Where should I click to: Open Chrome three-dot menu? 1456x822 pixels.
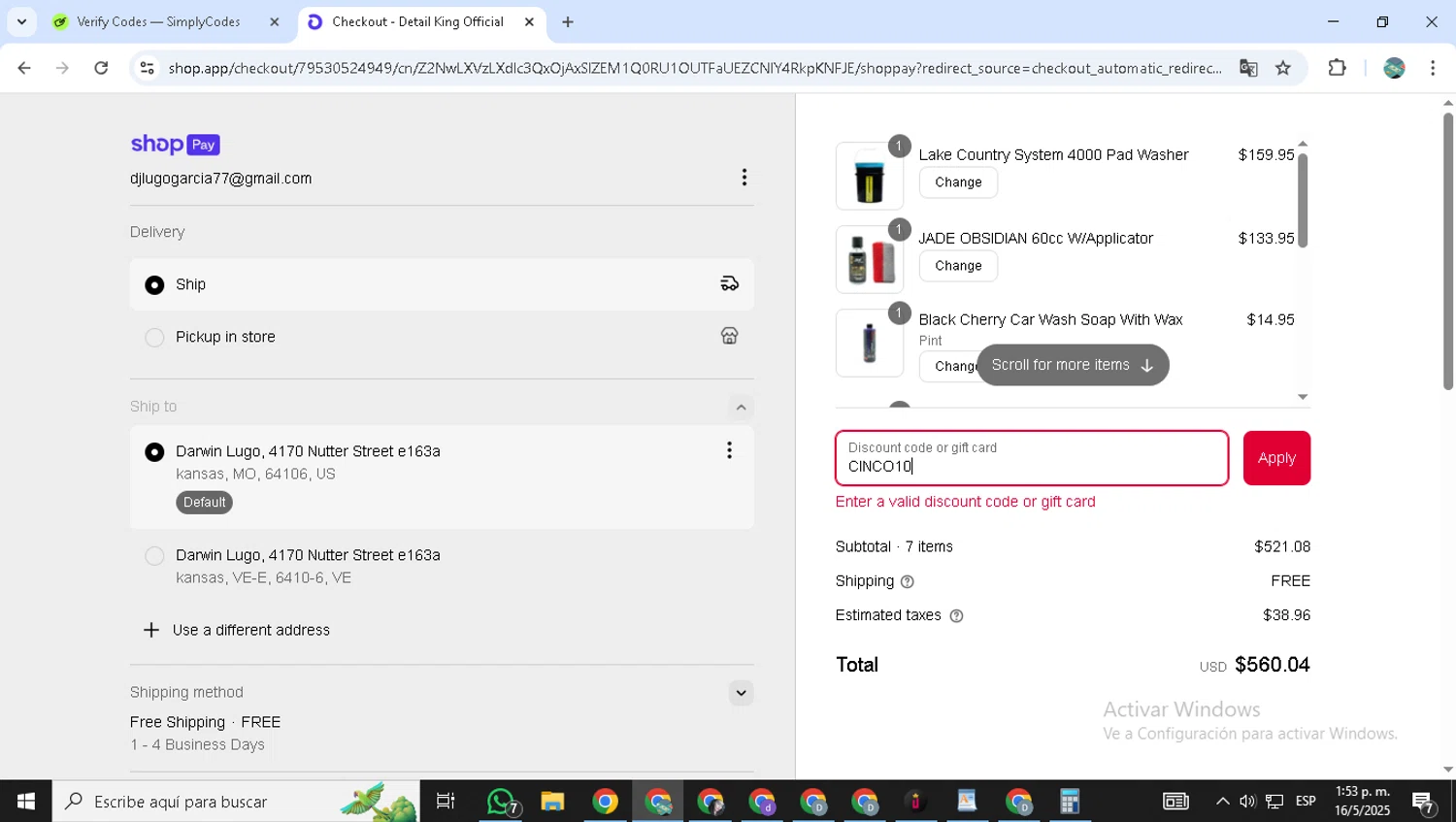pos(1433,68)
